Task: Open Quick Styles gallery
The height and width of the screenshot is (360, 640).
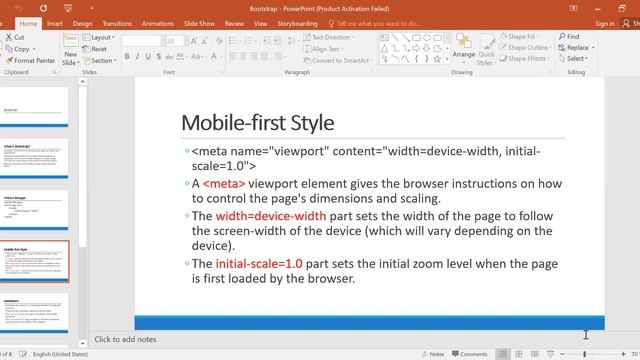Action: click(486, 50)
